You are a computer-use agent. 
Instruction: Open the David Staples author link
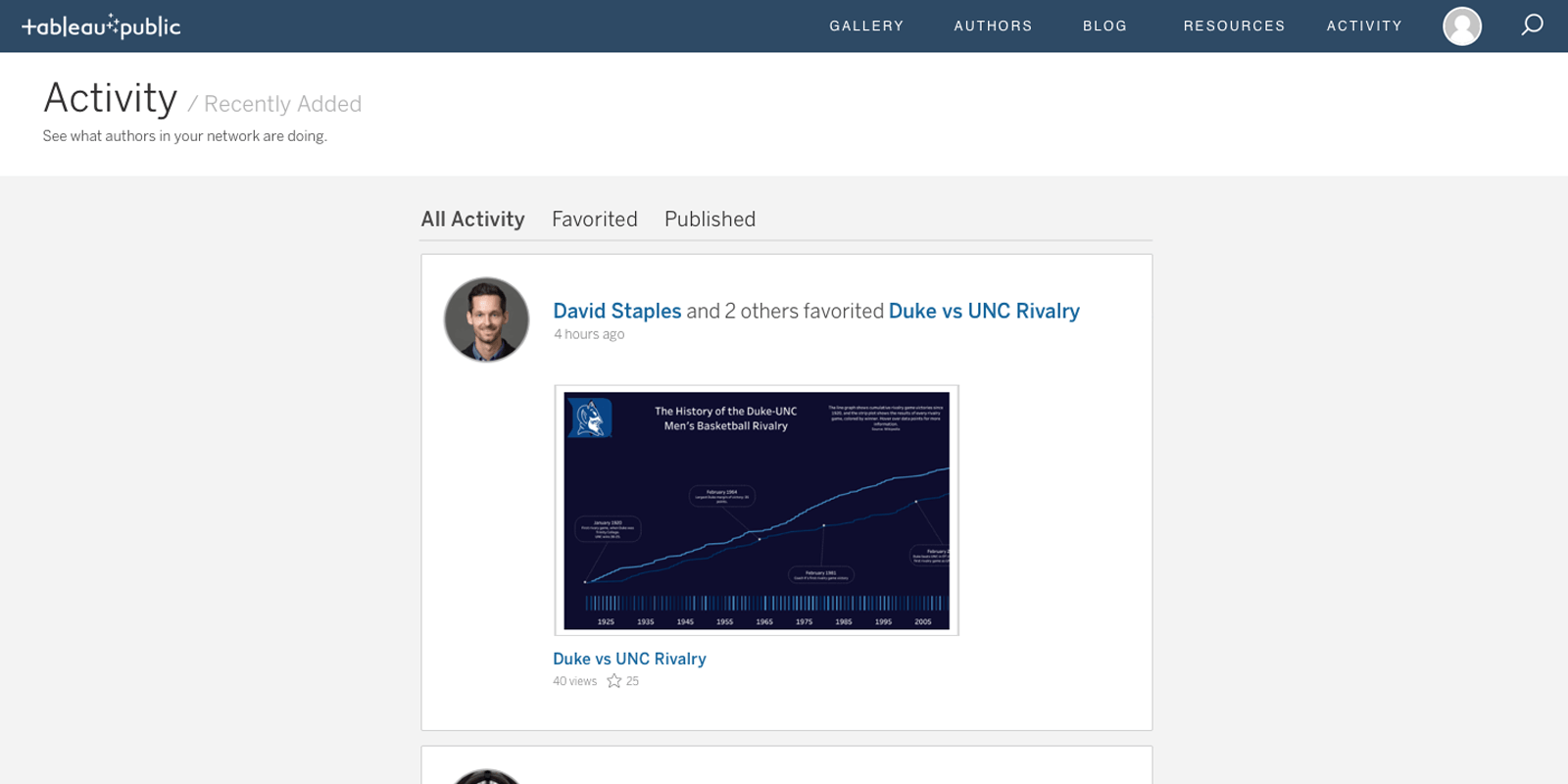click(617, 311)
